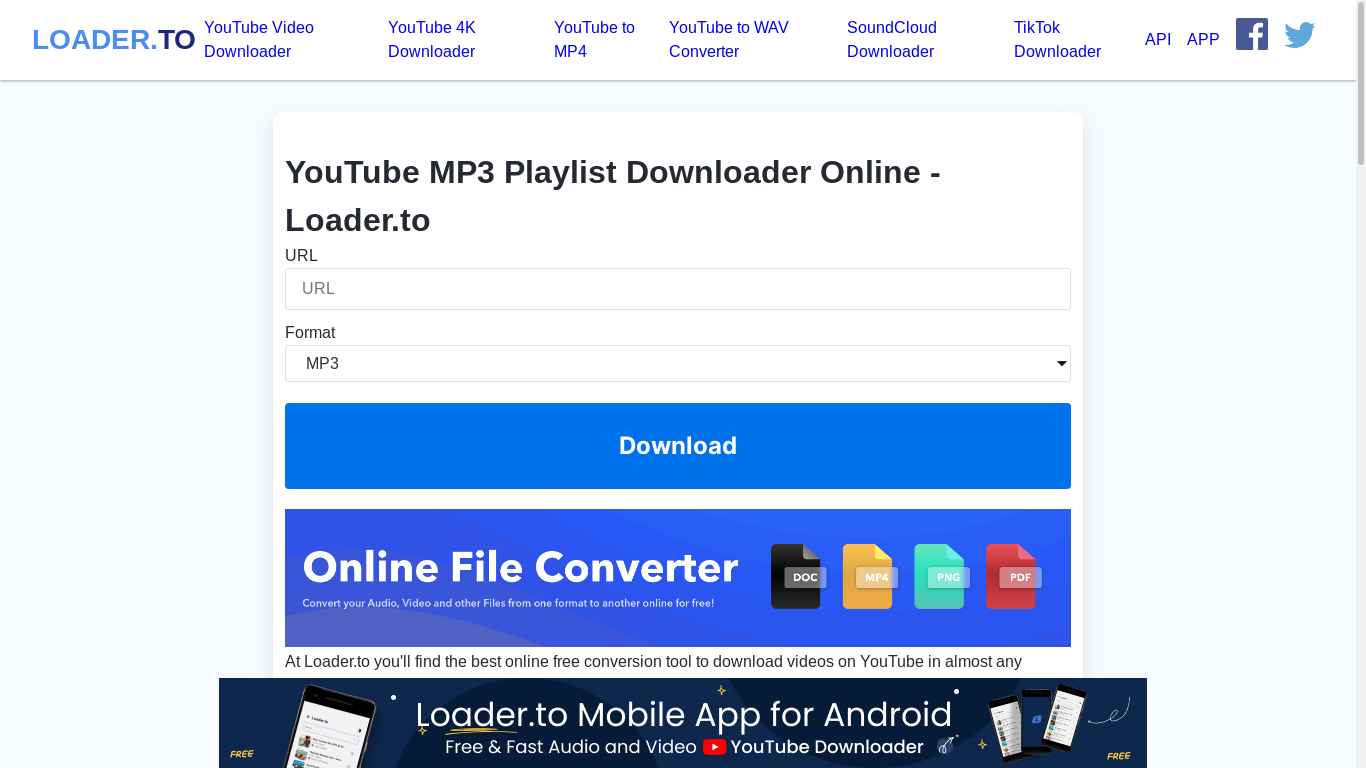The image size is (1366, 768).
Task: Click the DOC file icon in converter banner
Action: [x=797, y=576]
